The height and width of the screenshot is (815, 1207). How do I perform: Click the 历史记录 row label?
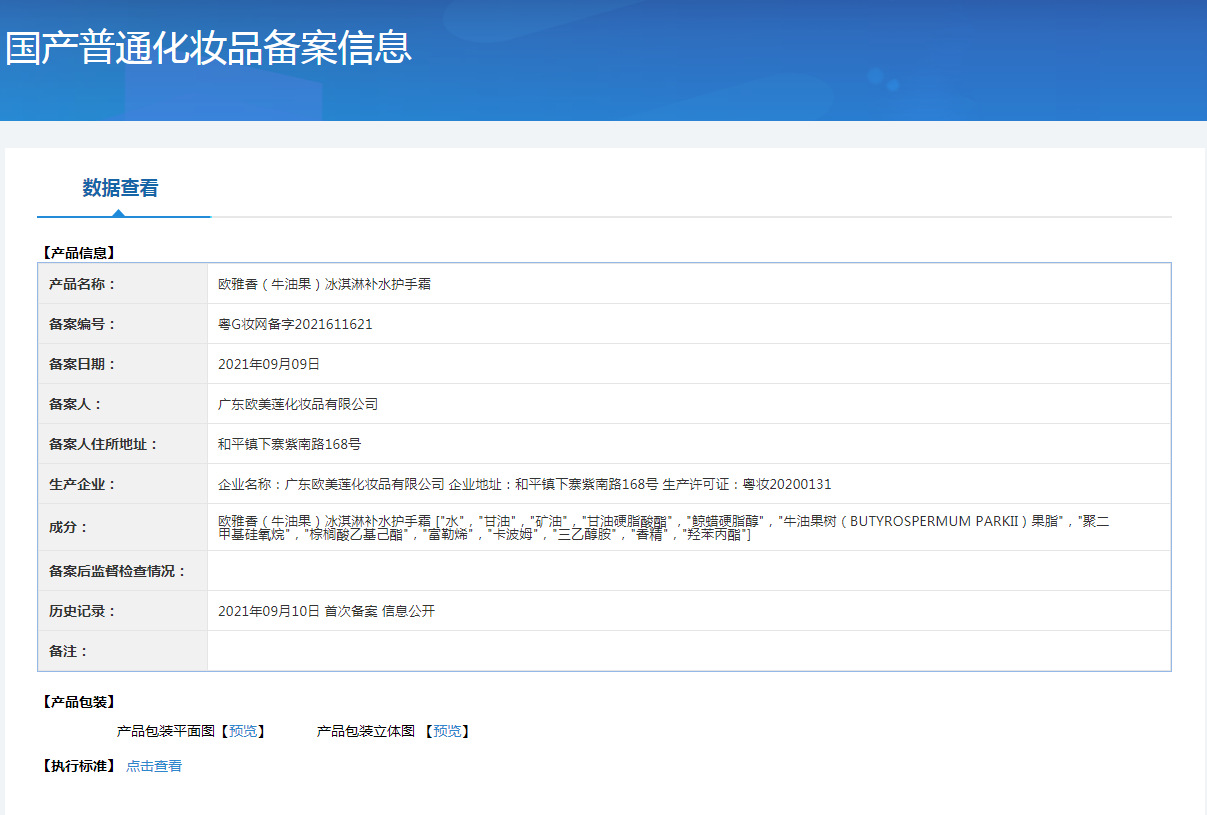click(83, 611)
